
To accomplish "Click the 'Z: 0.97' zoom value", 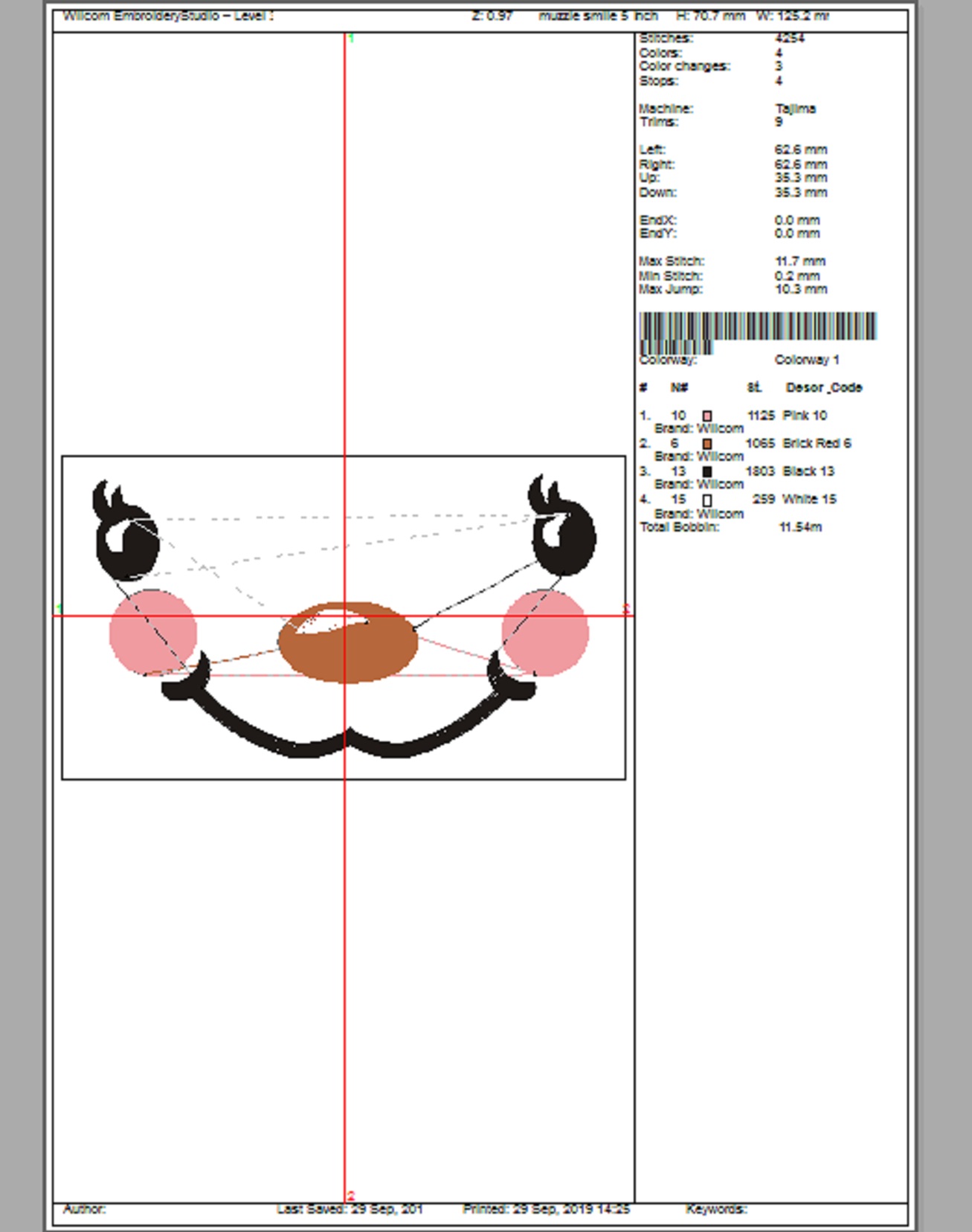I will 492,16.
